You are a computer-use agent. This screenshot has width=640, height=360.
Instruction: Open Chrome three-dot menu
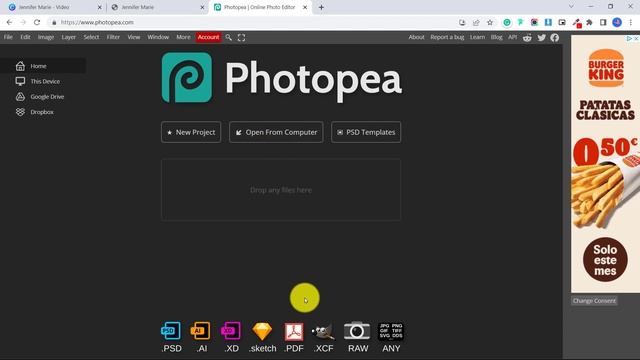coord(631,22)
